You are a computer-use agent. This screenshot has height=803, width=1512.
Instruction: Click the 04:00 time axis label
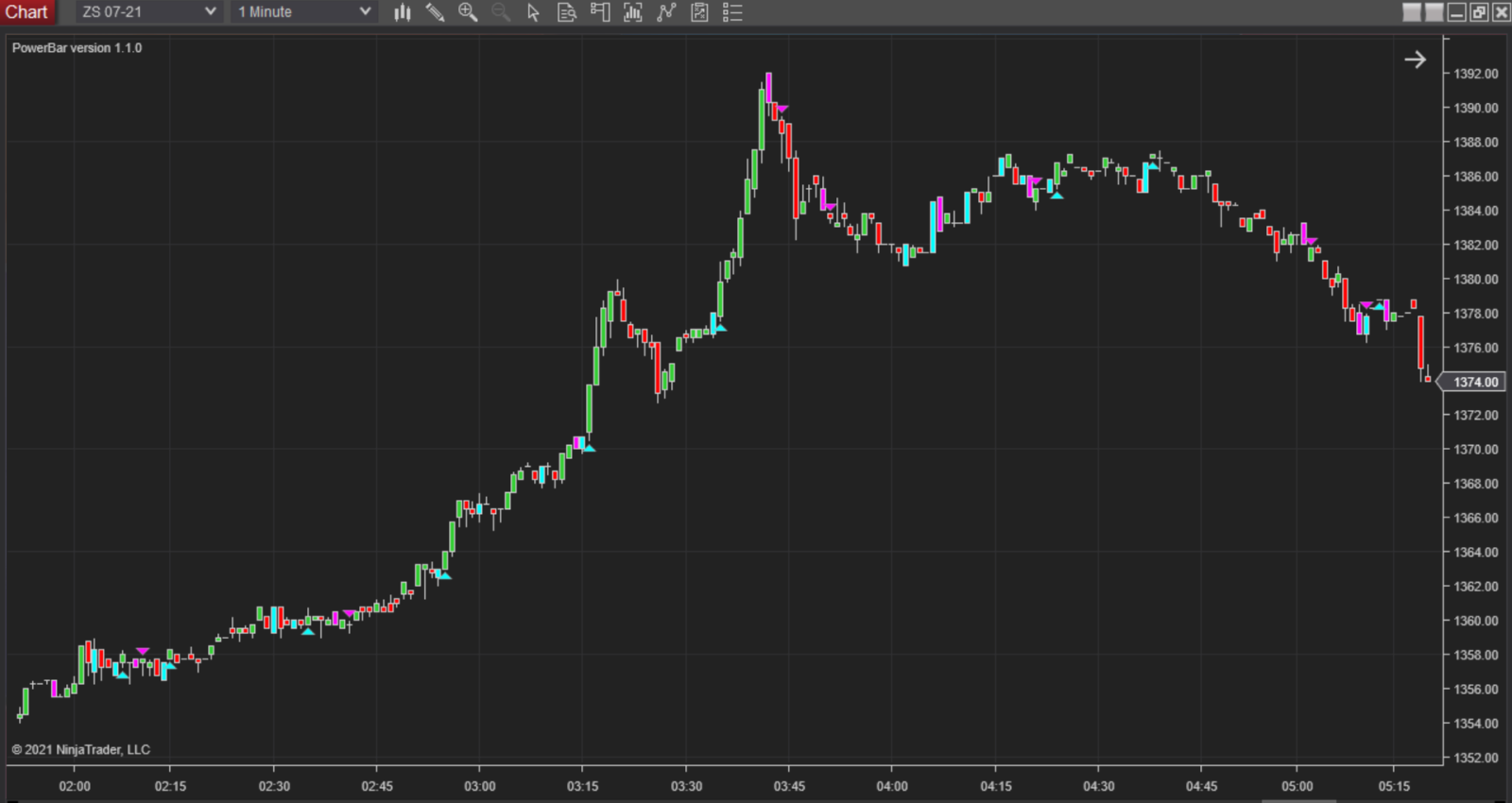click(x=891, y=786)
